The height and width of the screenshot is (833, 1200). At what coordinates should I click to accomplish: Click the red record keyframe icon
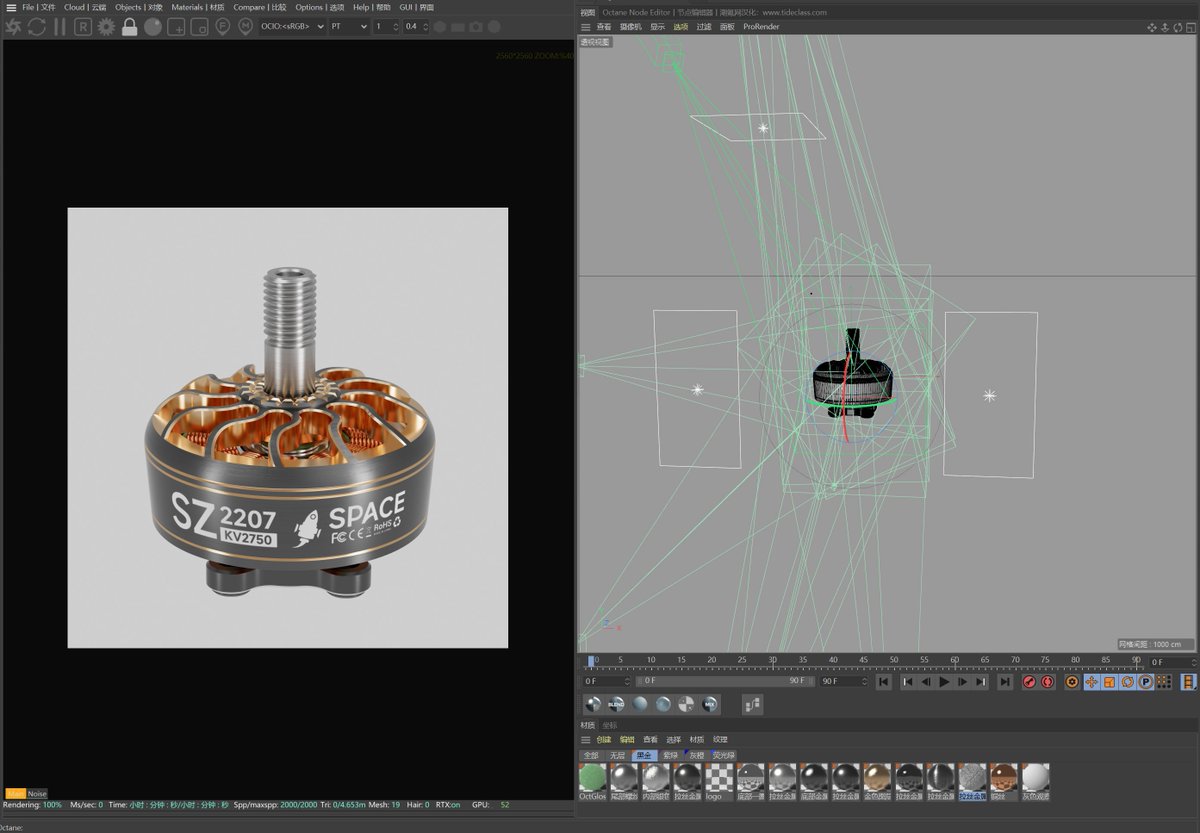point(1029,682)
